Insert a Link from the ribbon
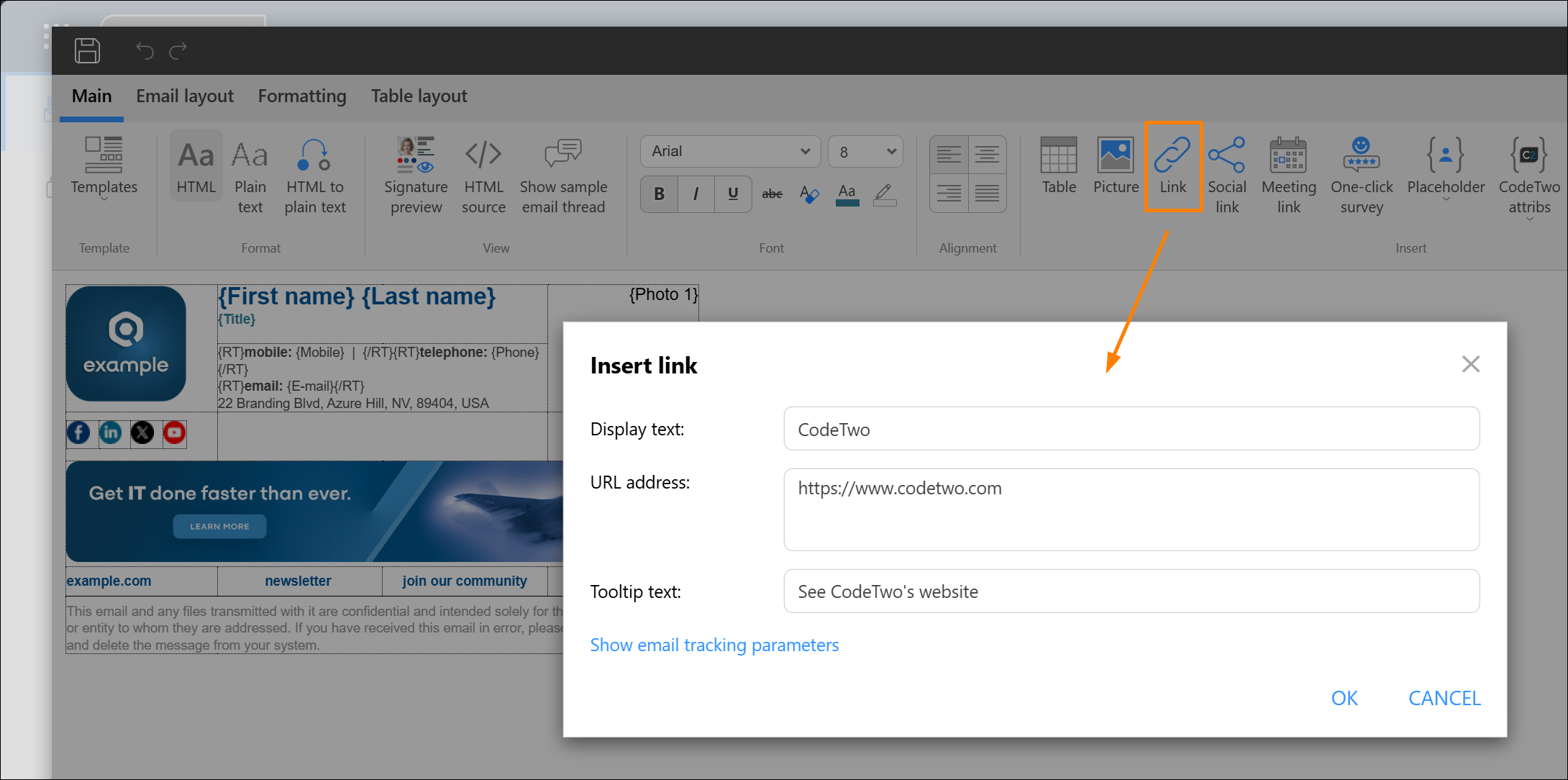Screen dimensions: 1568x780 click(1173, 166)
